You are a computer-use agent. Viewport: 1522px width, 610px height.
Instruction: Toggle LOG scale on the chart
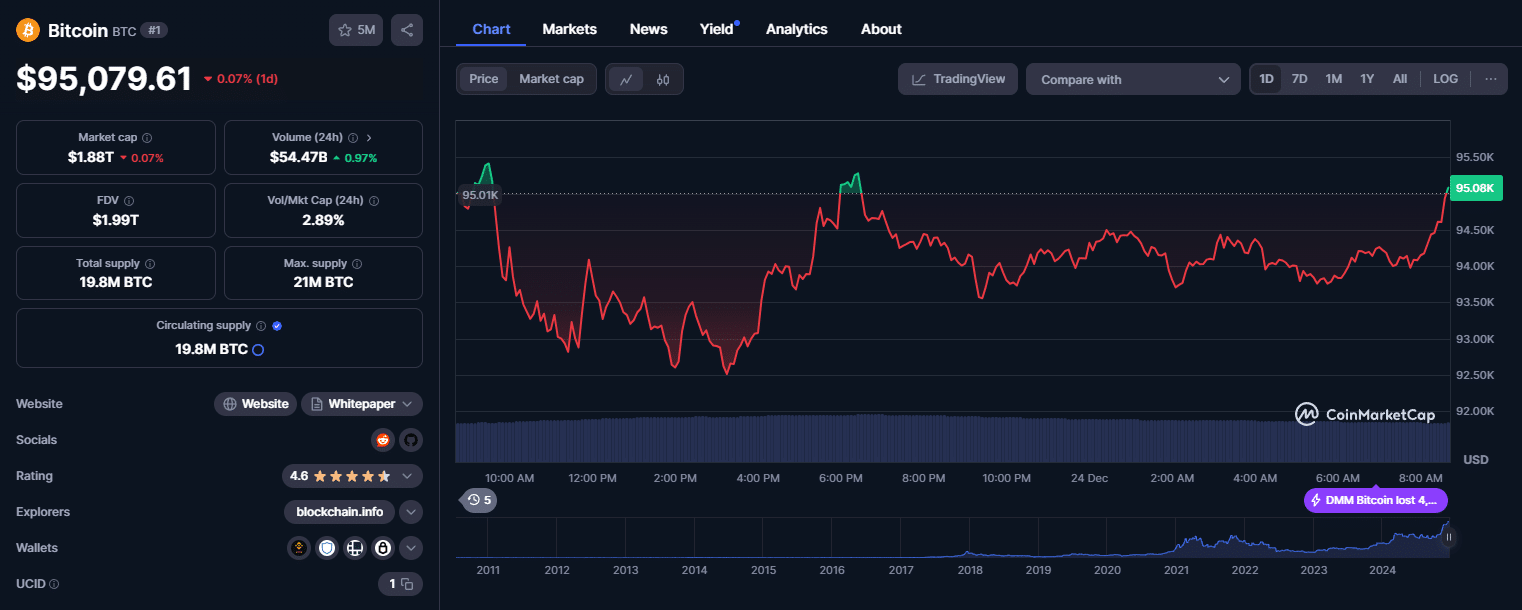1445,79
